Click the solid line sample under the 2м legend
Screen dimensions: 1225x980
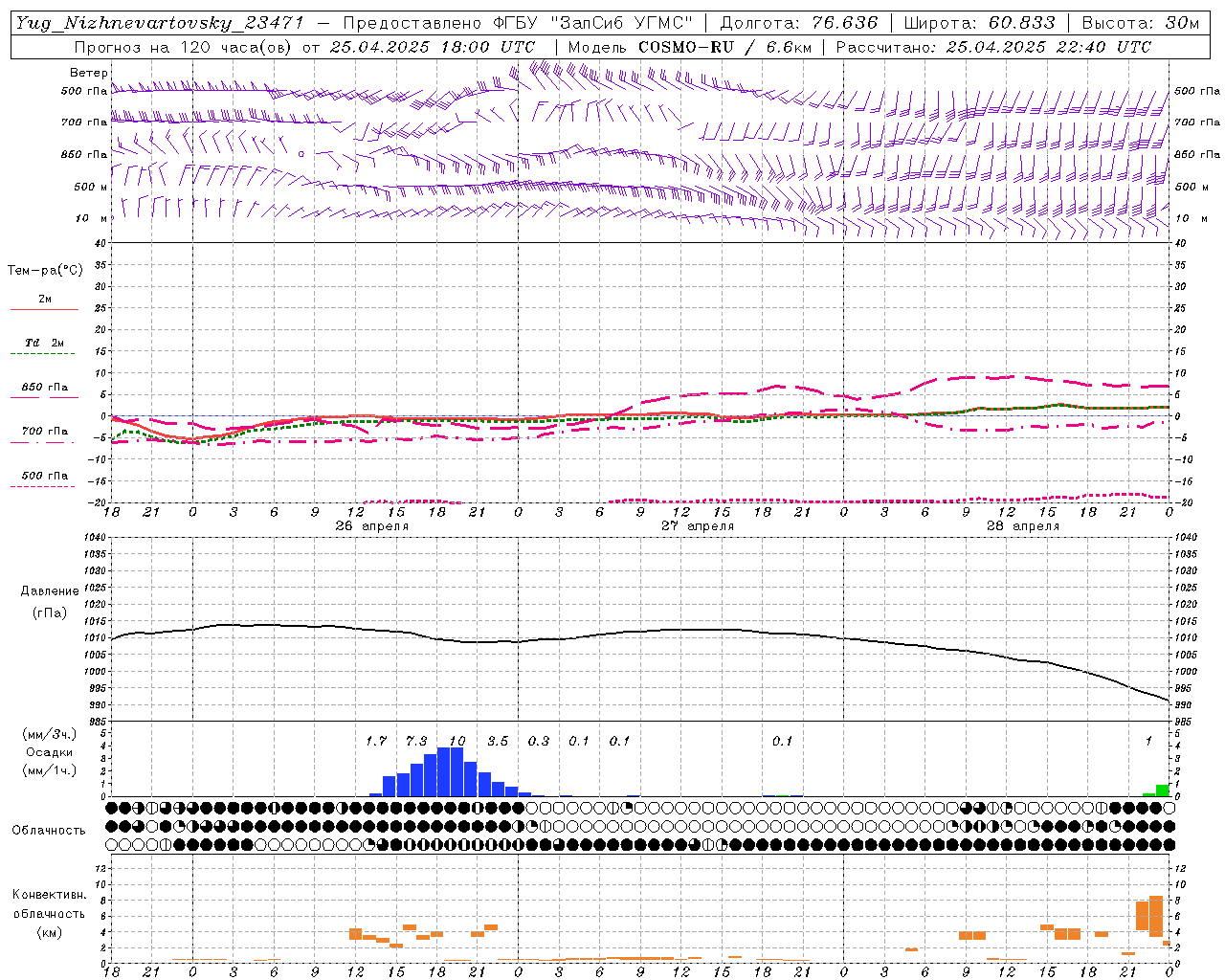point(44,309)
